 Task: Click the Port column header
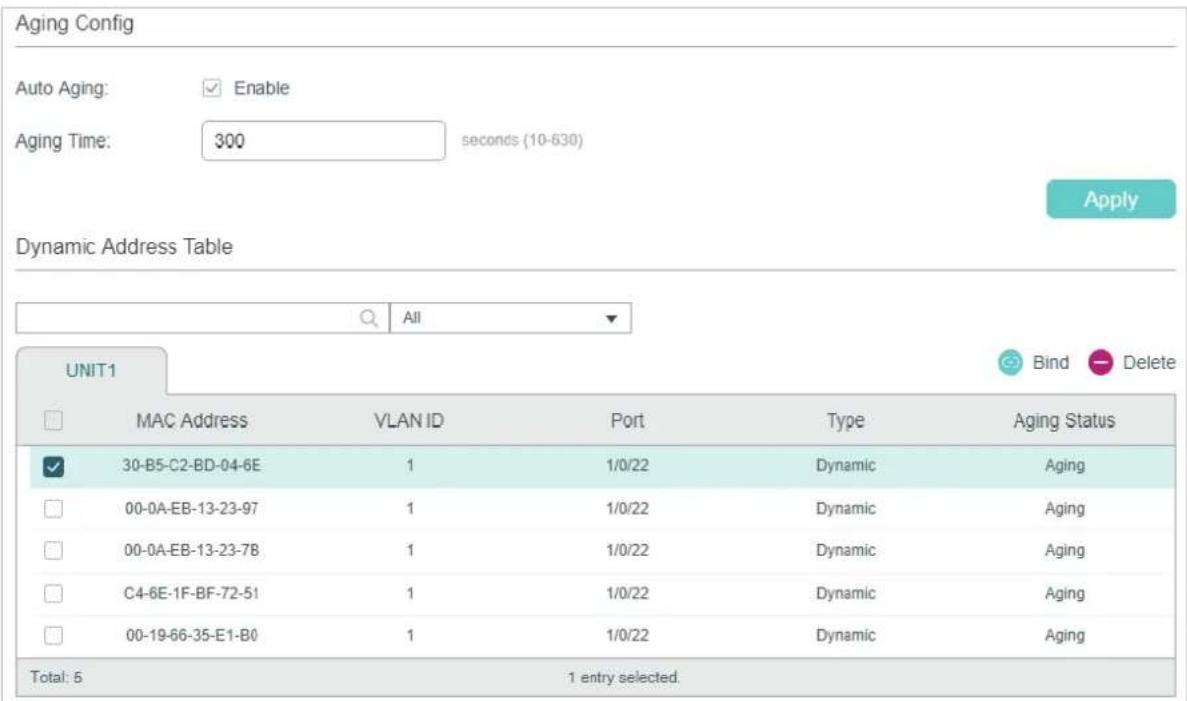627,420
